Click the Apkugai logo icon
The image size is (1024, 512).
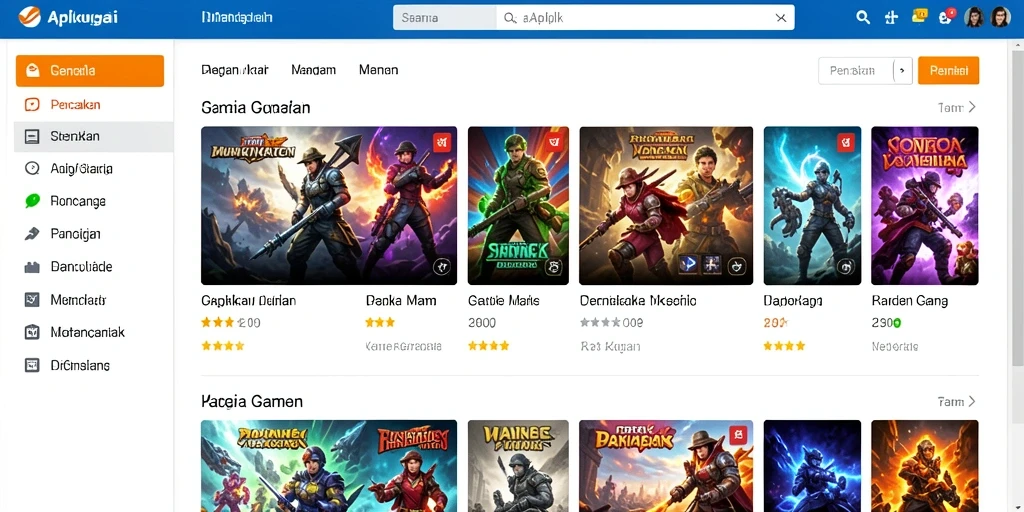pyautogui.click(x=29, y=16)
